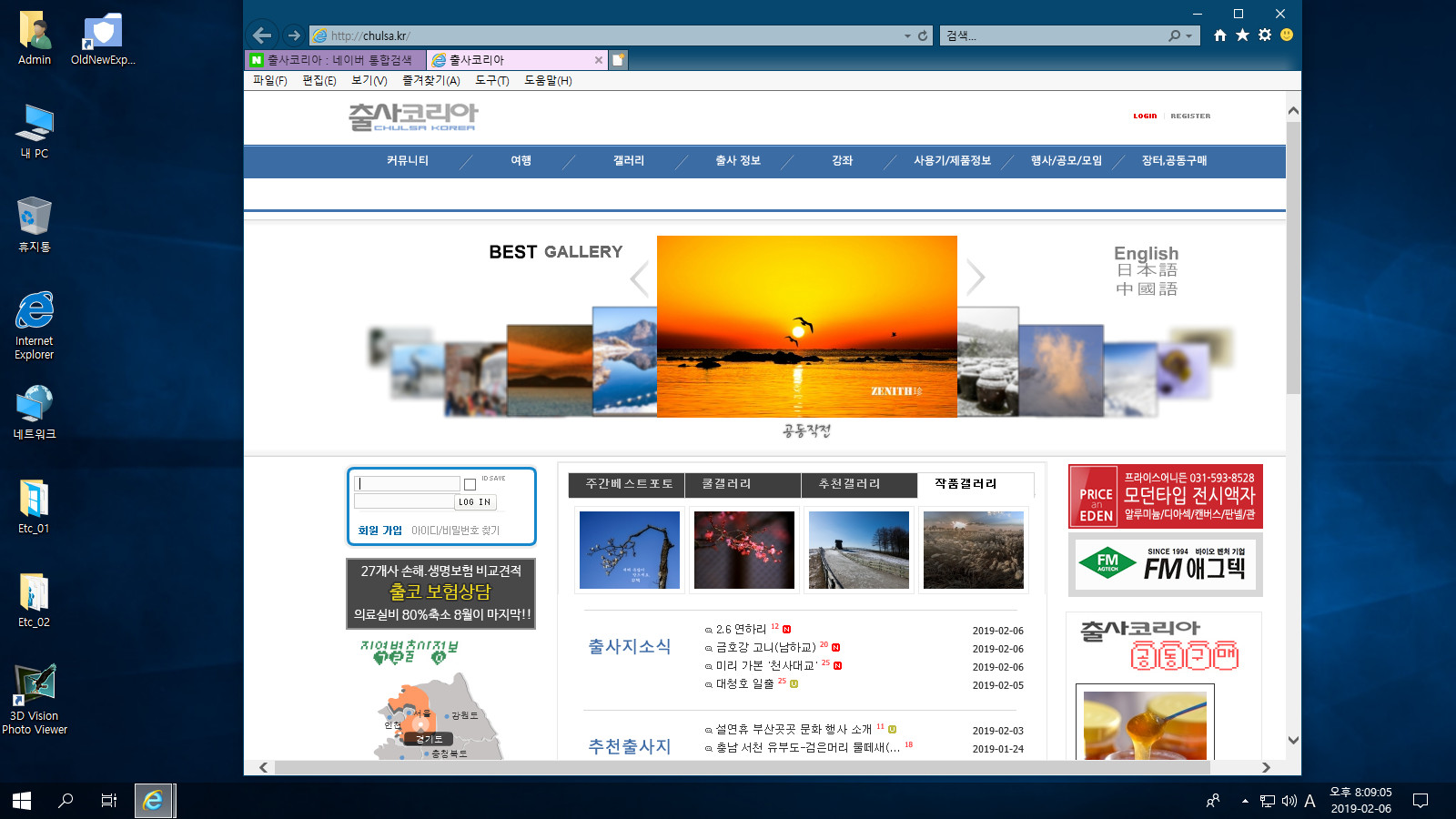Open a new tab with the new tab button
This screenshot has width=1456, height=819.
pyautogui.click(x=618, y=60)
